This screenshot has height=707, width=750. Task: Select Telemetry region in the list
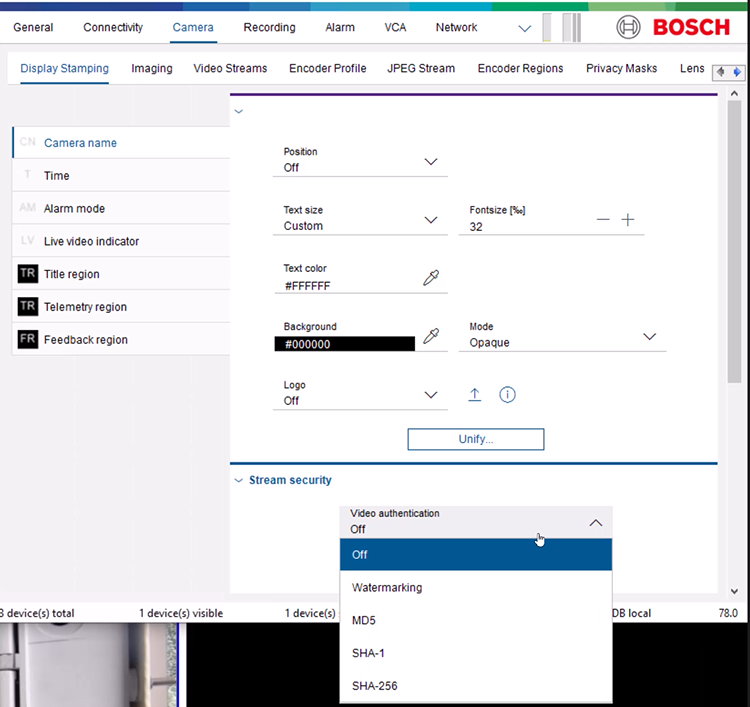click(85, 307)
